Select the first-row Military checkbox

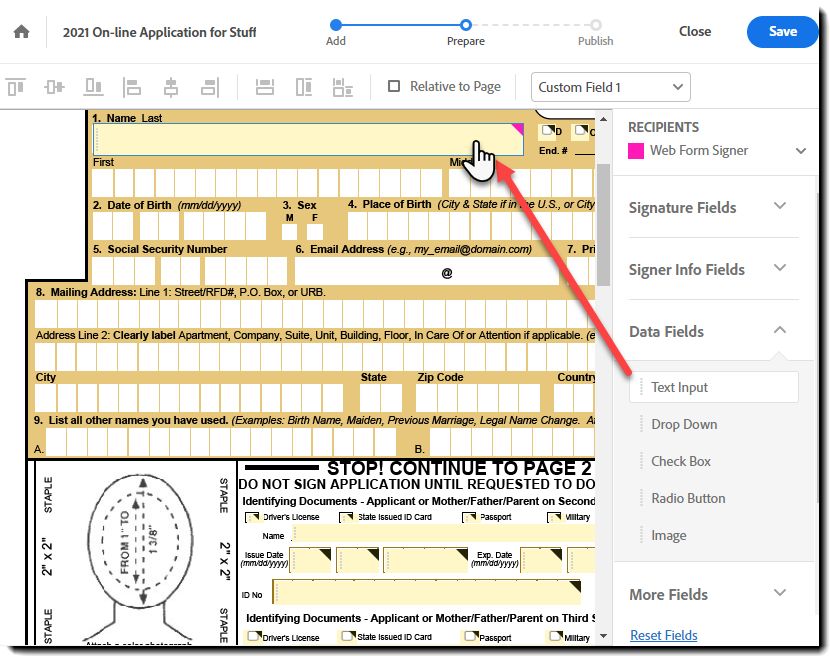(x=555, y=516)
